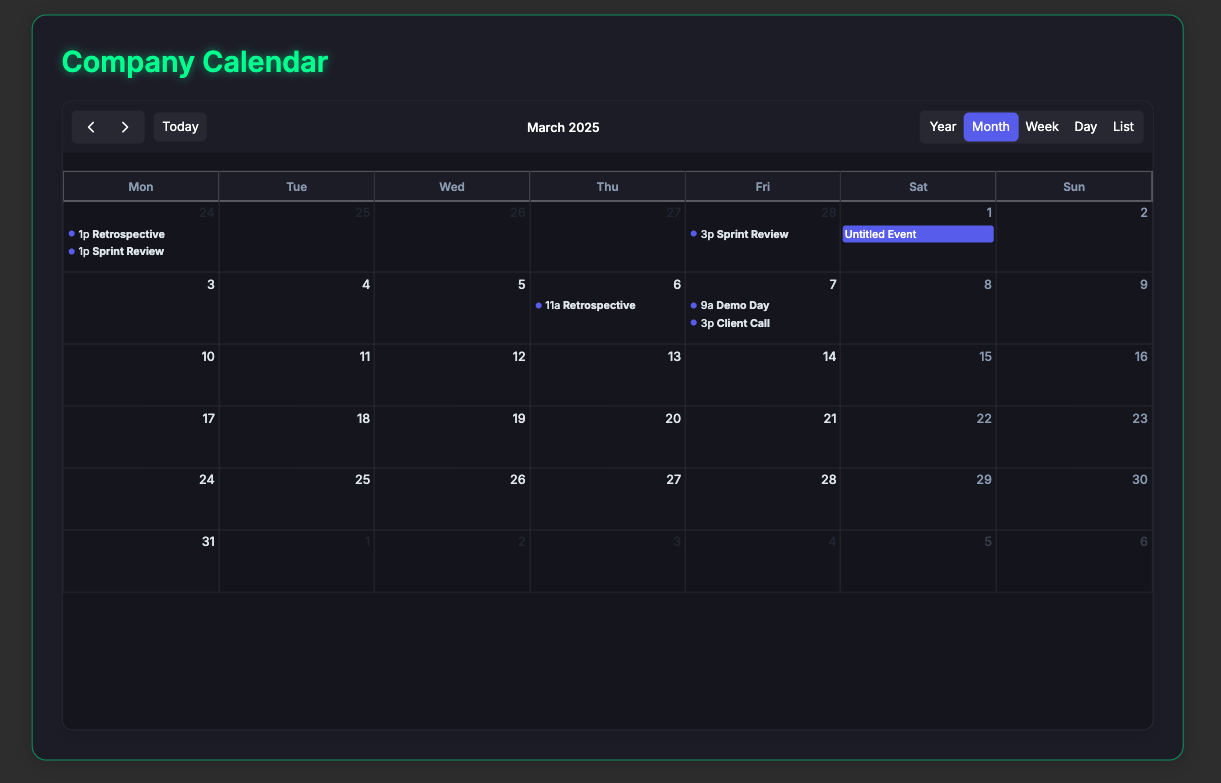Switch to Day view
The image size is (1221, 783).
pyautogui.click(x=1085, y=127)
